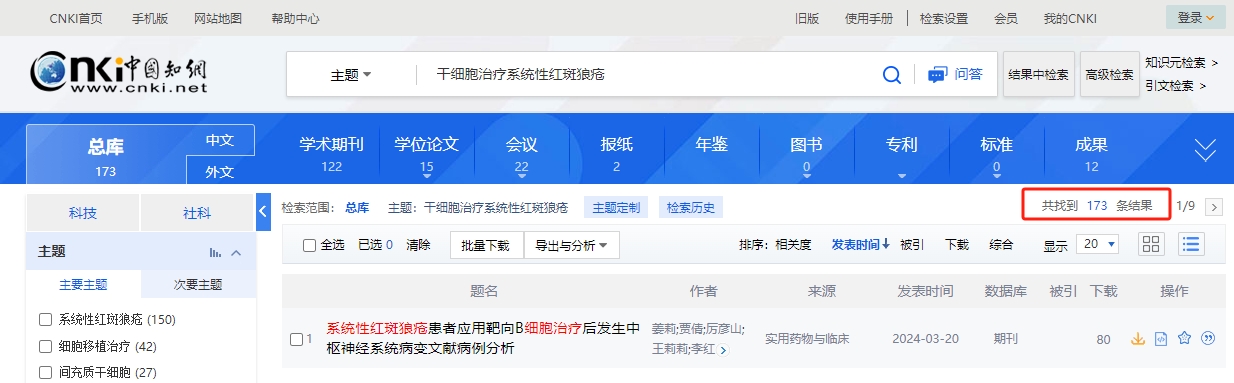Switch to list view icon
1234x383 pixels.
(1190, 244)
